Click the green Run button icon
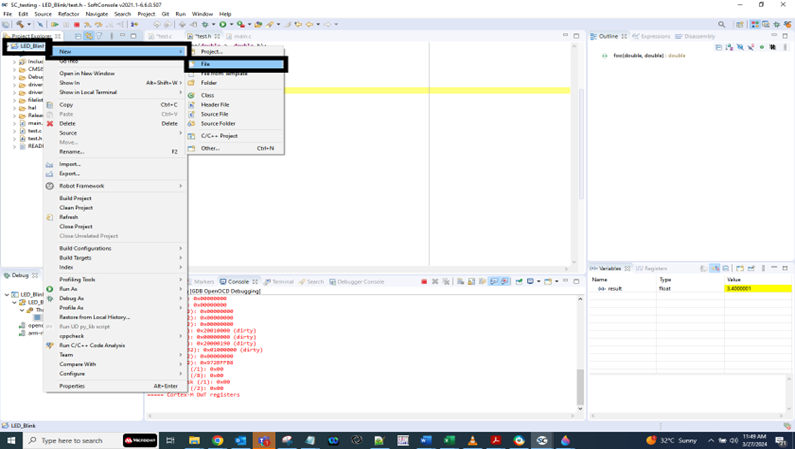This screenshot has height=449, width=795. coord(223,24)
